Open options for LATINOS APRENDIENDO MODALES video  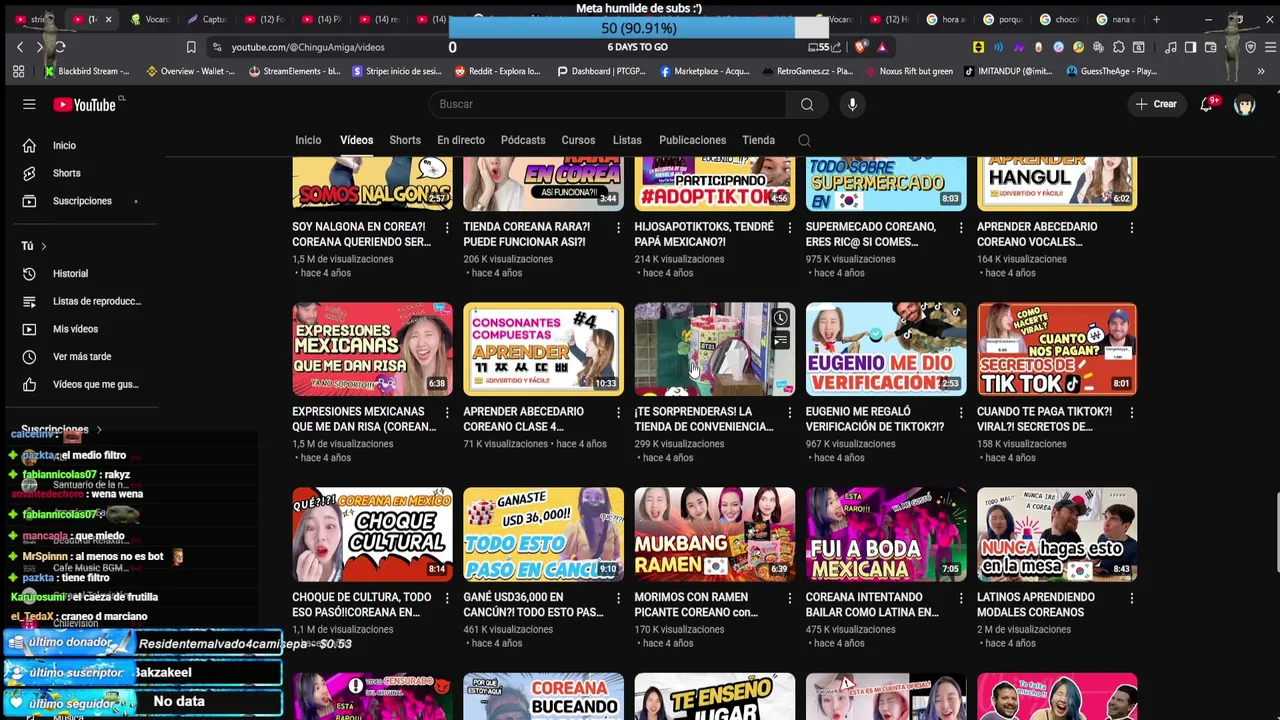point(1131,598)
